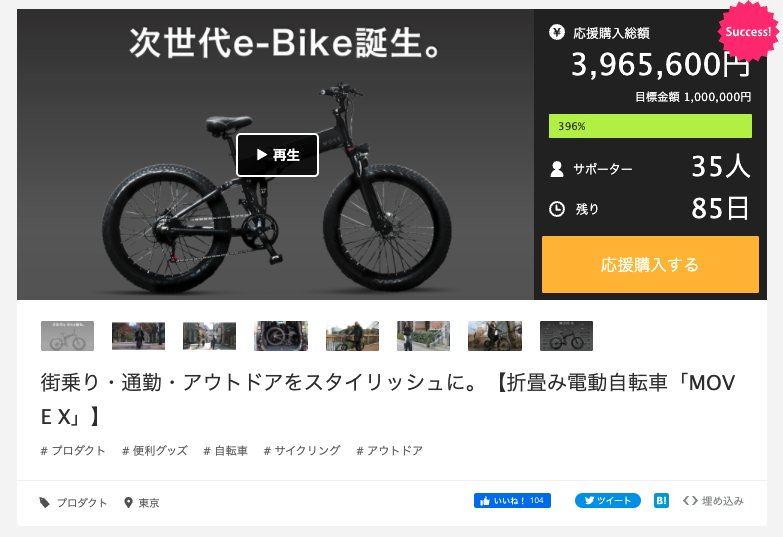
Task: Click the green 396% progress bar
Action: (650, 126)
